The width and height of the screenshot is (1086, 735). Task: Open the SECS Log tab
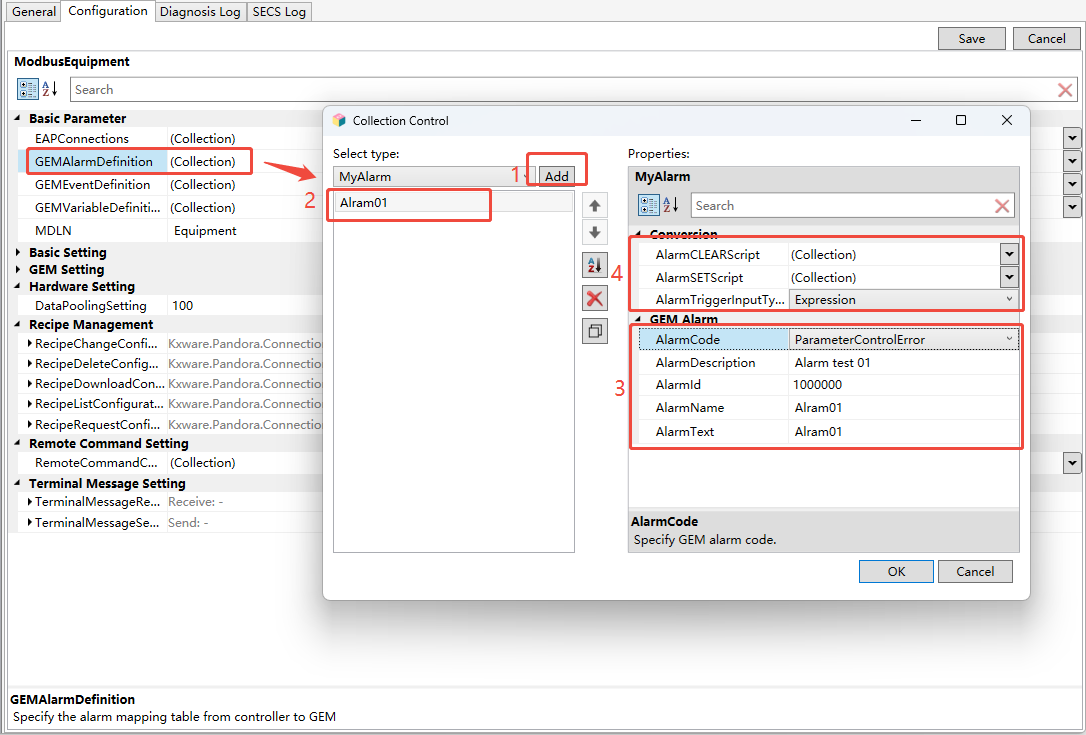point(279,12)
